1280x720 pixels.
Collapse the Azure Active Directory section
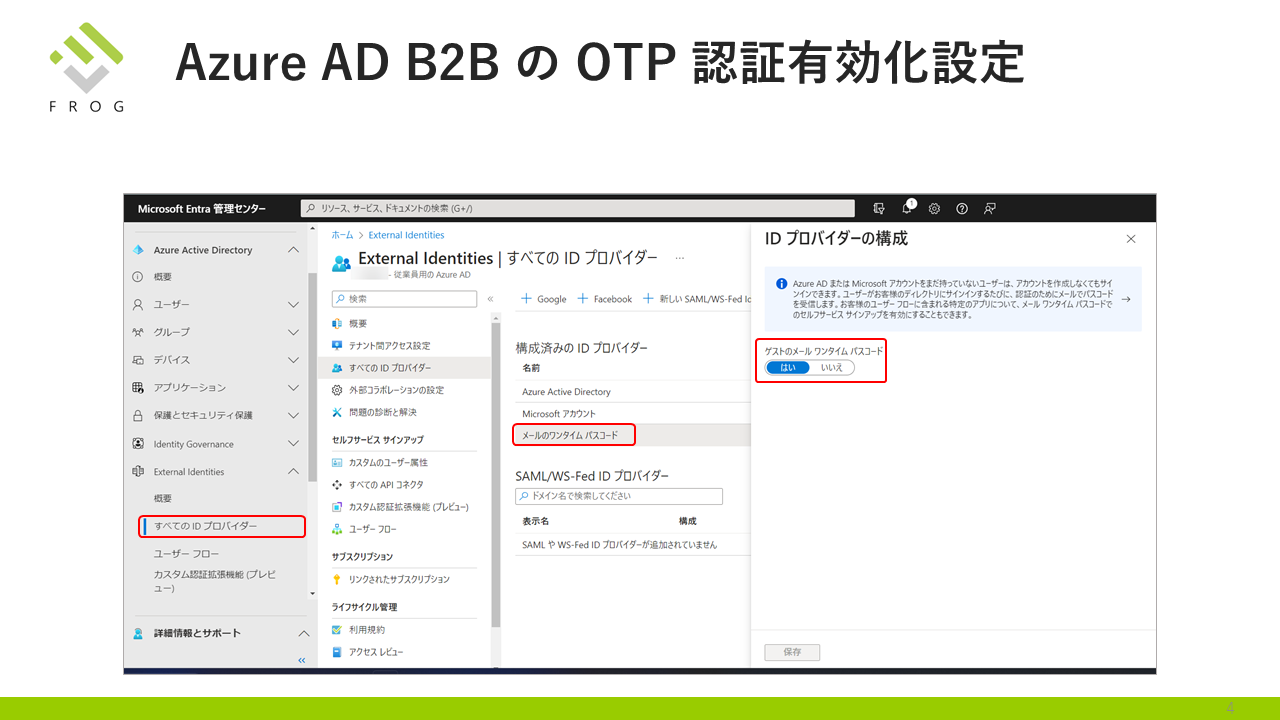pyautogui.click(x=293, y=250)
